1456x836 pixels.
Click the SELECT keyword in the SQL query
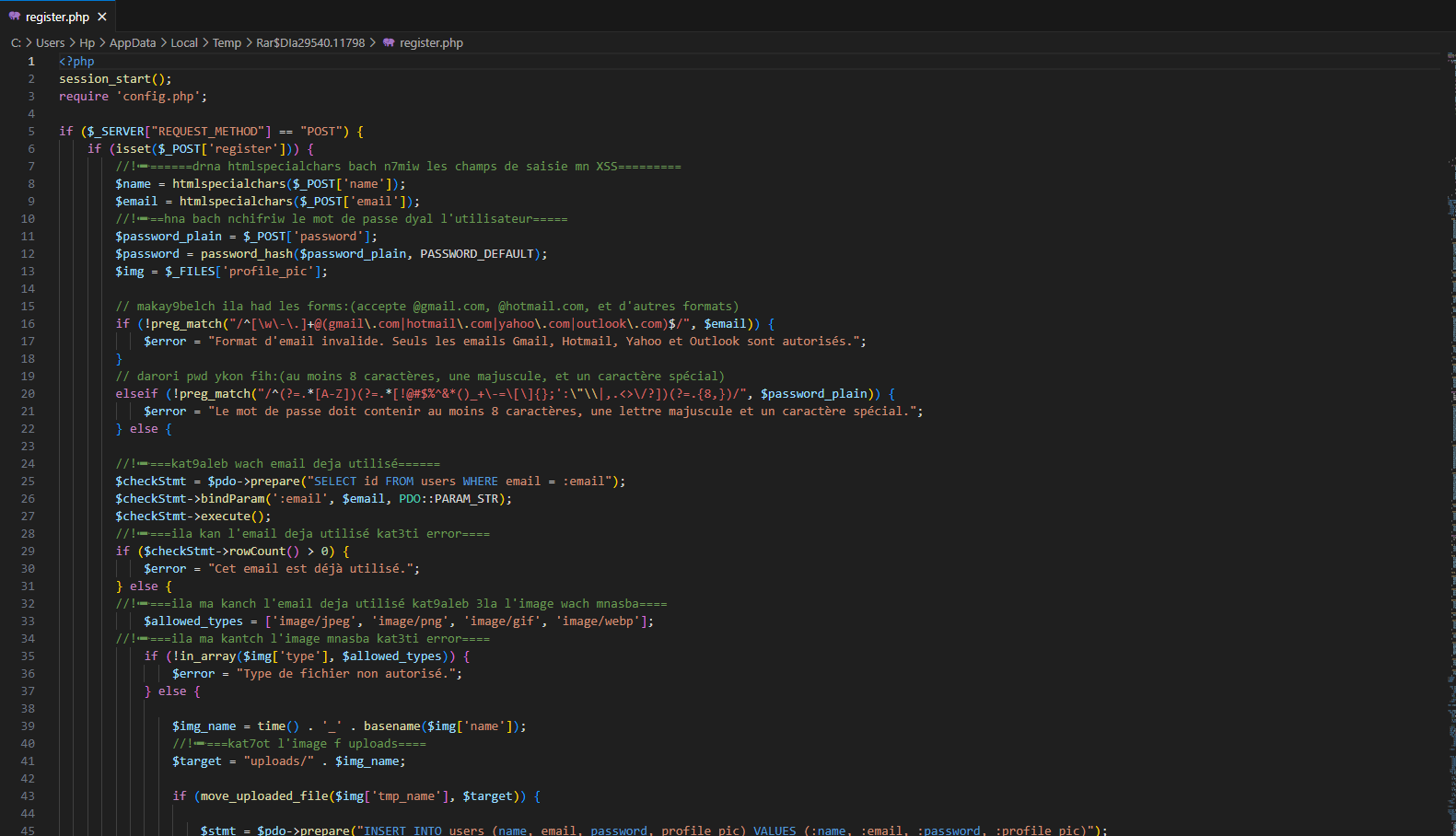(x=335, y=482)
